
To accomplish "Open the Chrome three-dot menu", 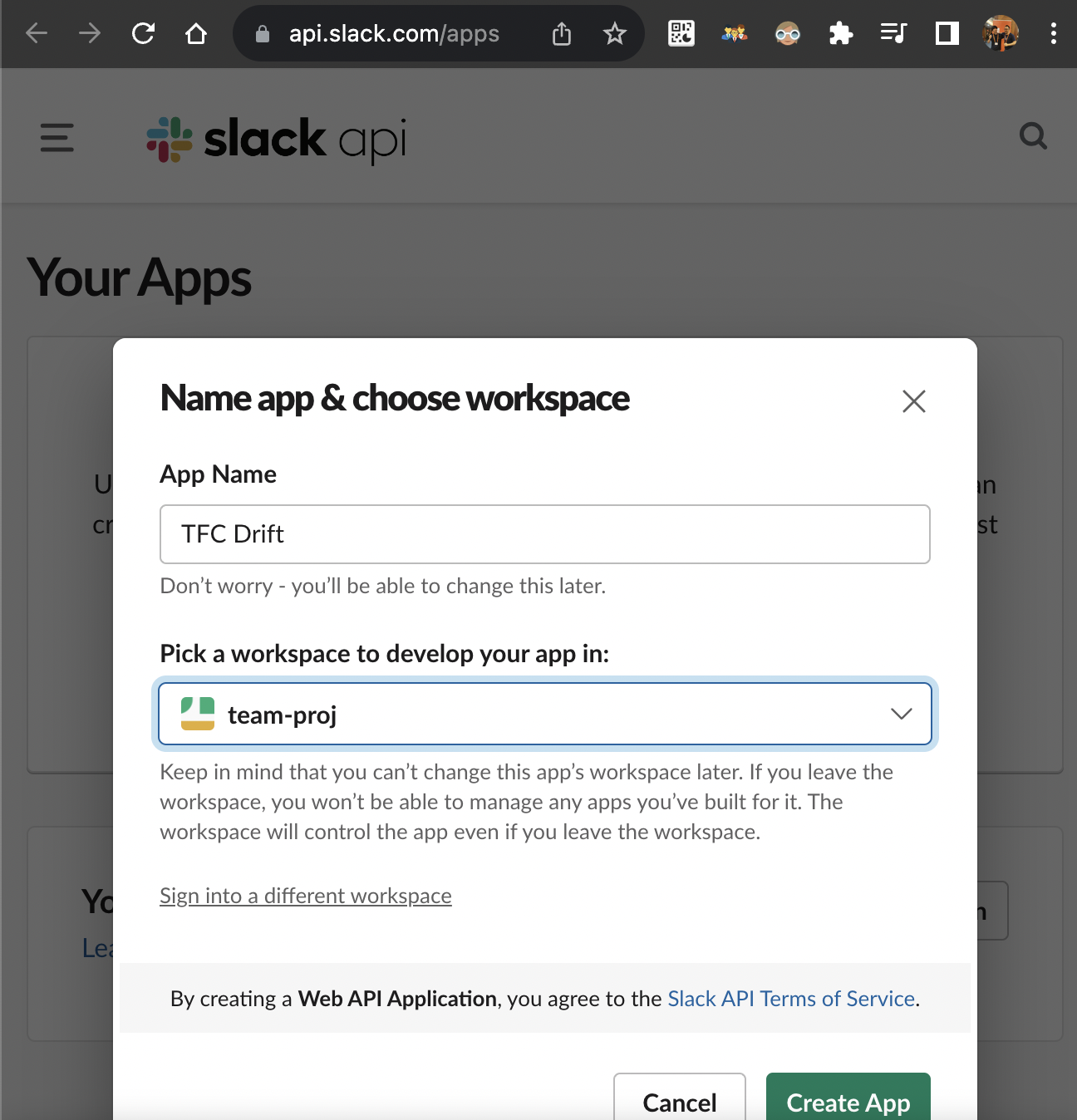I will (x=1054, y=33).
